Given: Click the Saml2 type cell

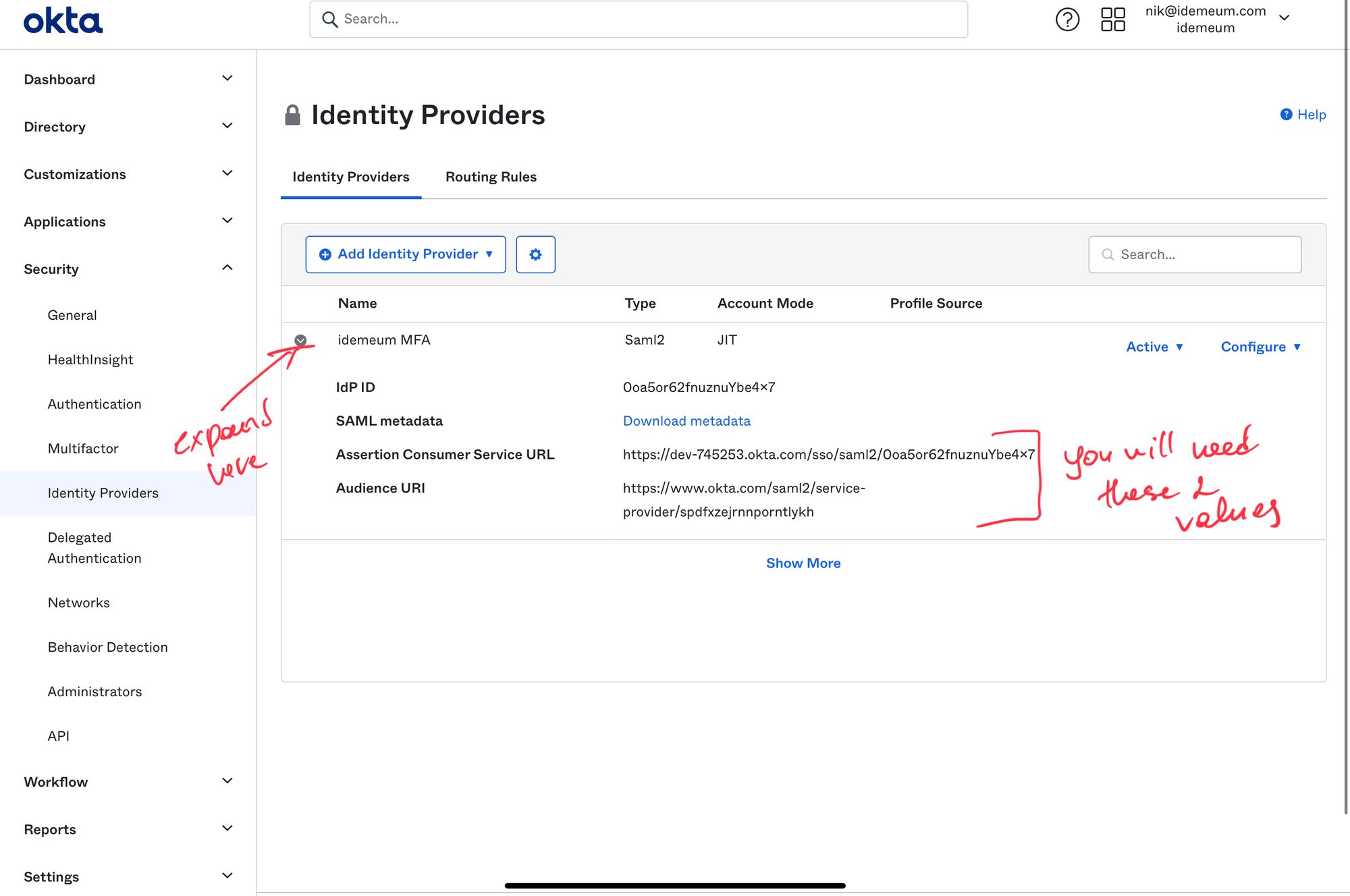Looking at the screenshot, I should (644, 340).
